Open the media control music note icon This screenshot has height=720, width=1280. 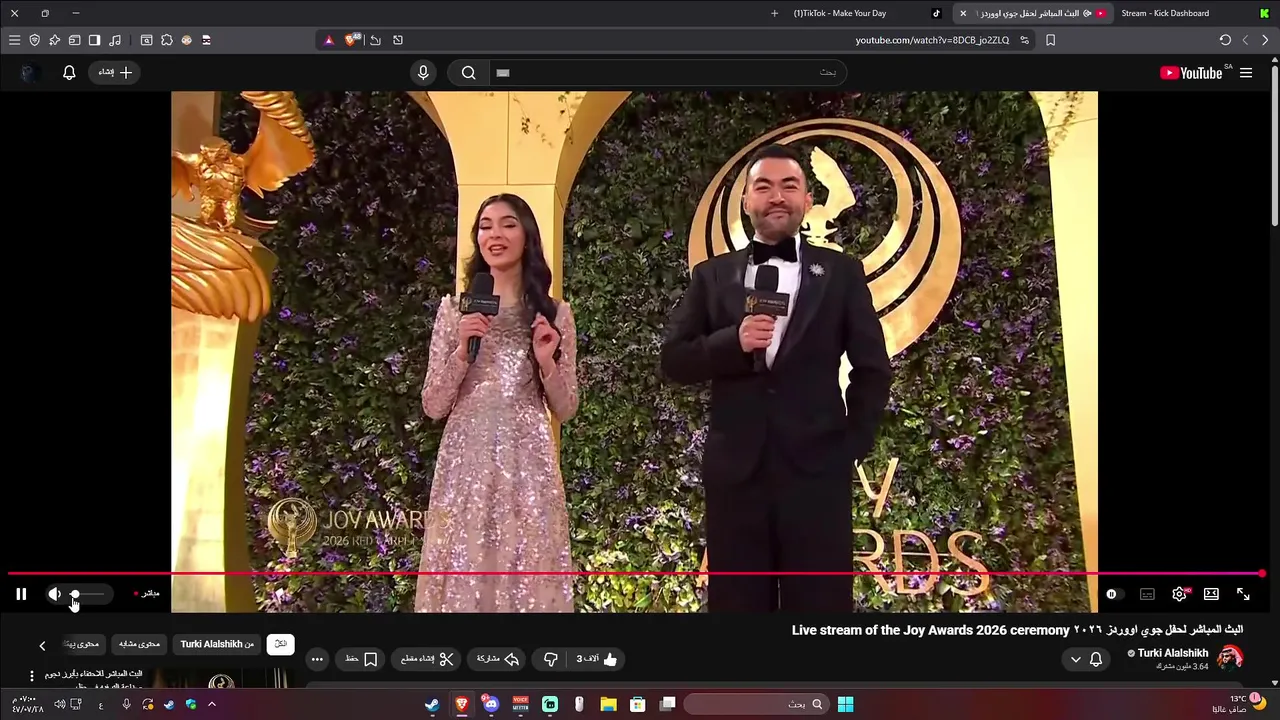114,40
